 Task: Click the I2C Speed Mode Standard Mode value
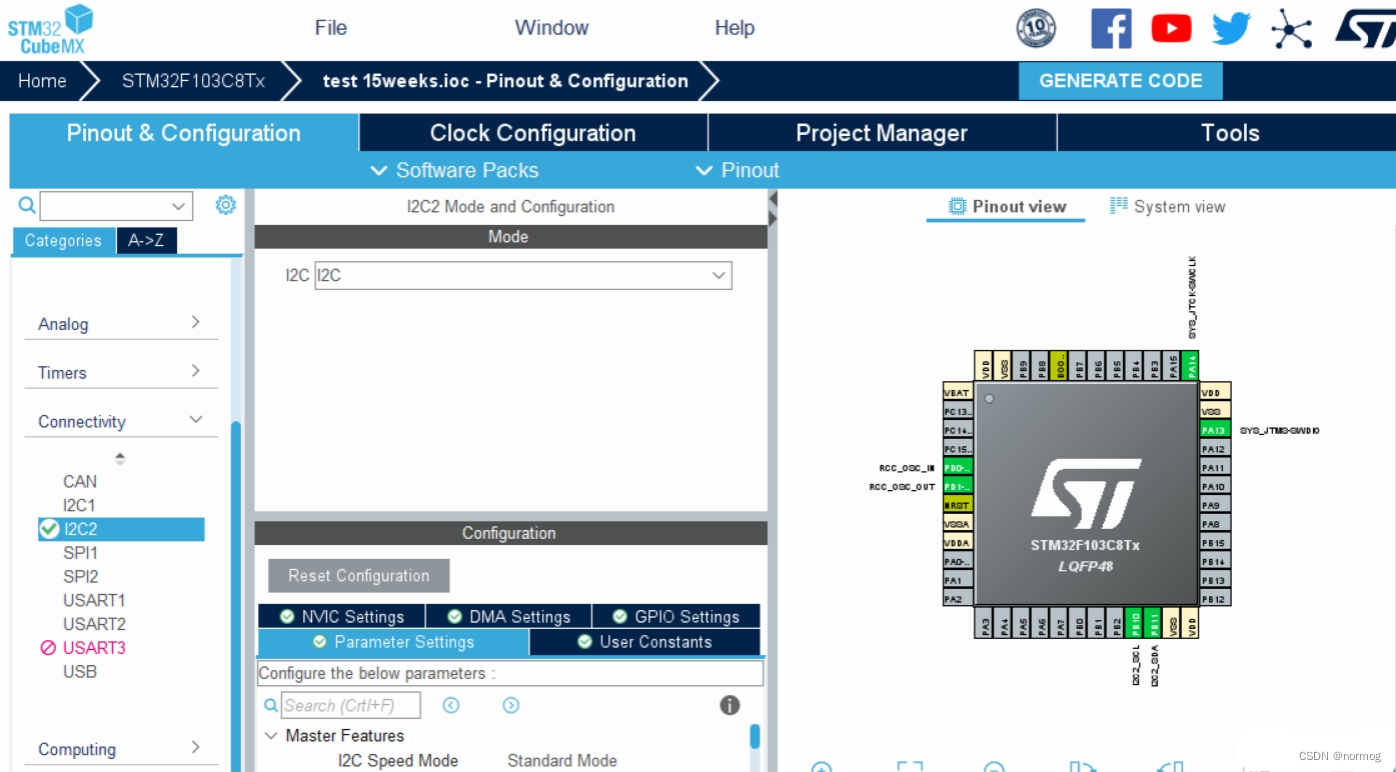[x=562, y=761]
